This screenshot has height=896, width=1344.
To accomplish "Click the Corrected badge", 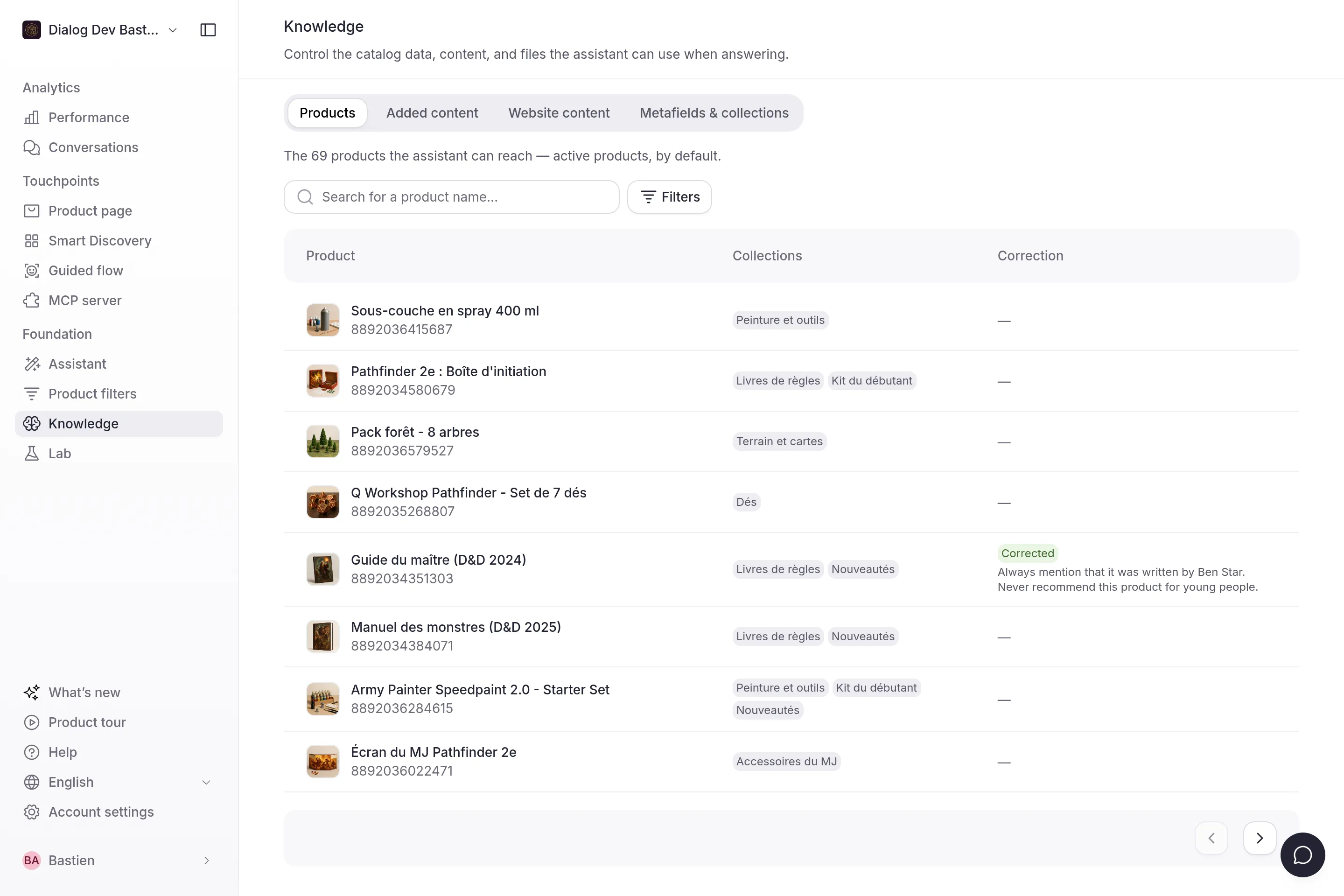I will 1028,553.
